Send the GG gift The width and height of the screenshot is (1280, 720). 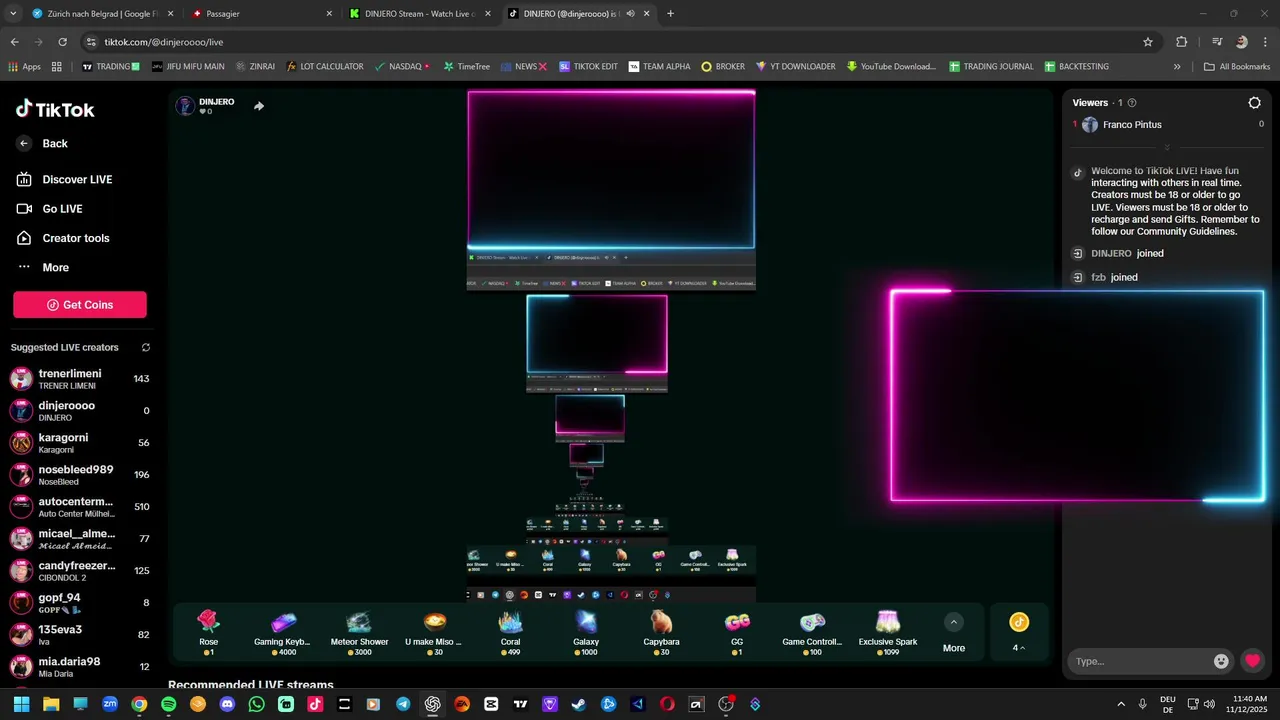tap(737, 632)
